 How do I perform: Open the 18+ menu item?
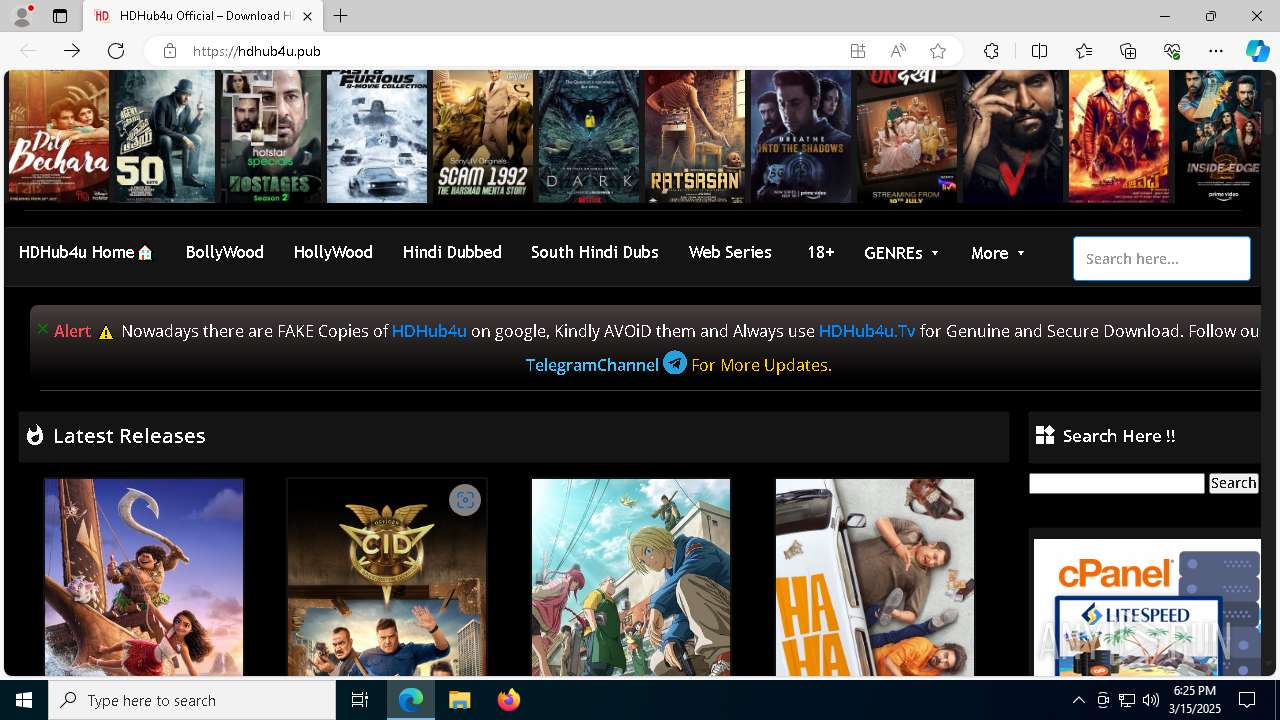pos(820,253)
